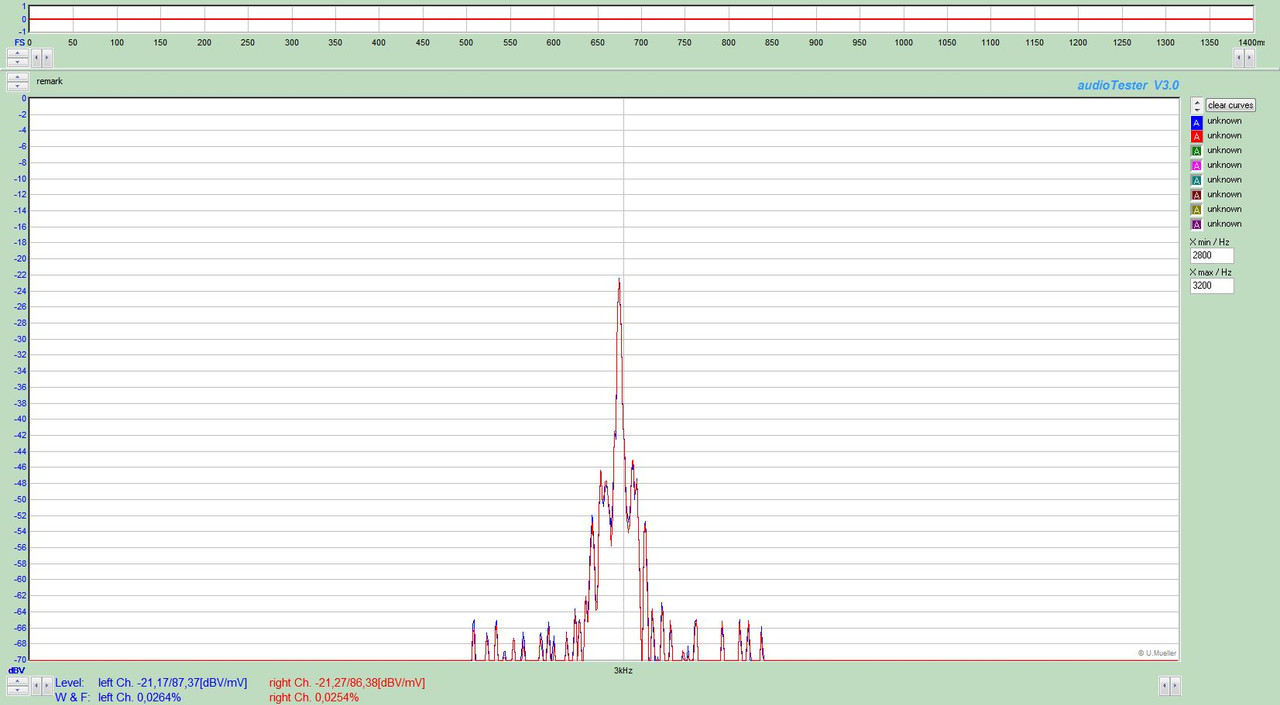Click the right Ch. 0,0254% W&F value
Image resolution: width=1280 pixels, height=705 pixels.
point(314,697)
